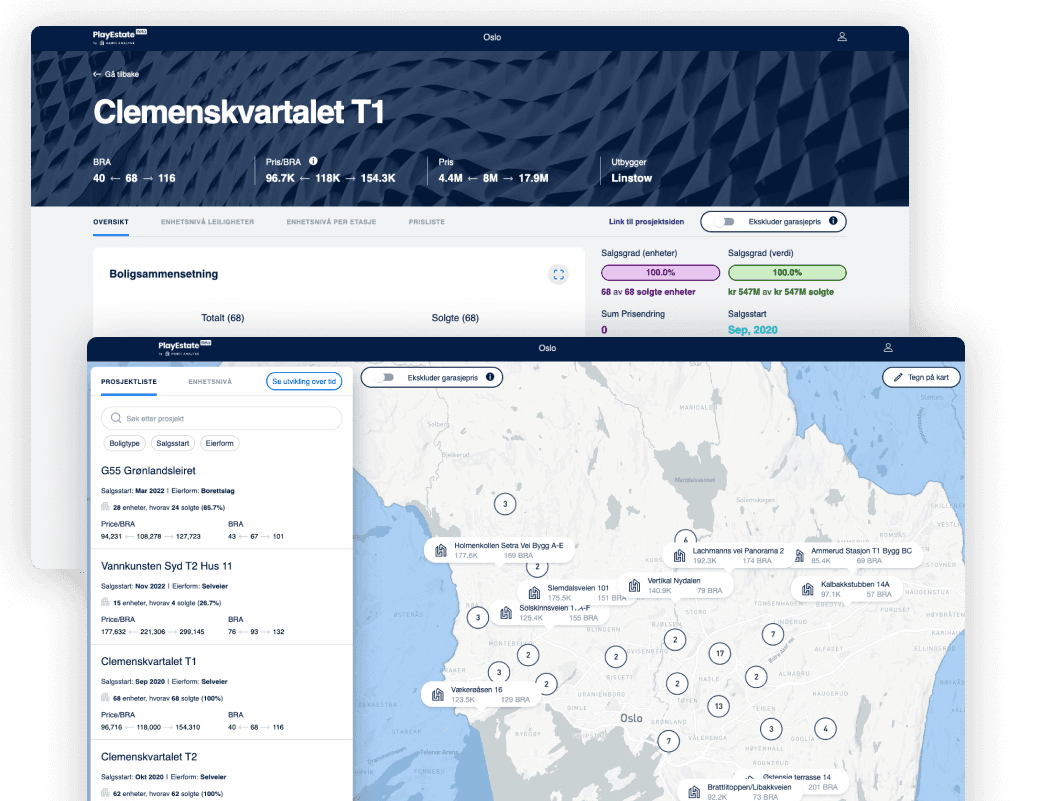Switch to the Enhetsnivå tab
The height and width of the screenshot is (801, 1053).
point(210,381)
